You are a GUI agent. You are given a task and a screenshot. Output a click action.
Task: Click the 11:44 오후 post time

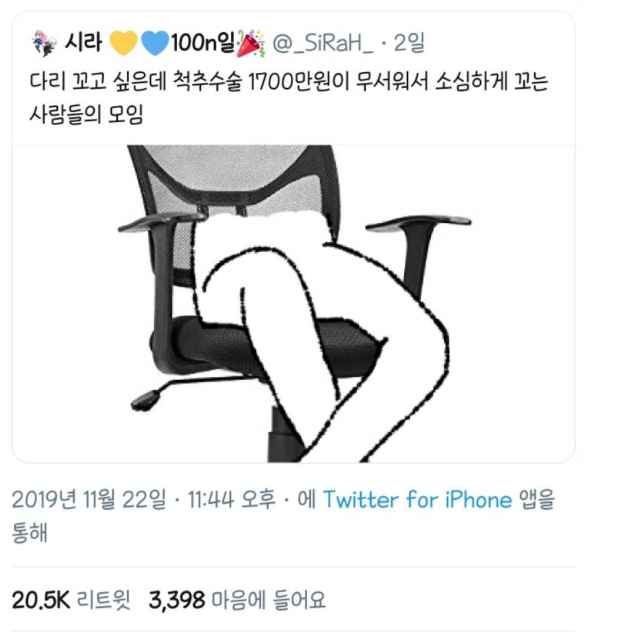coord(232,499)
